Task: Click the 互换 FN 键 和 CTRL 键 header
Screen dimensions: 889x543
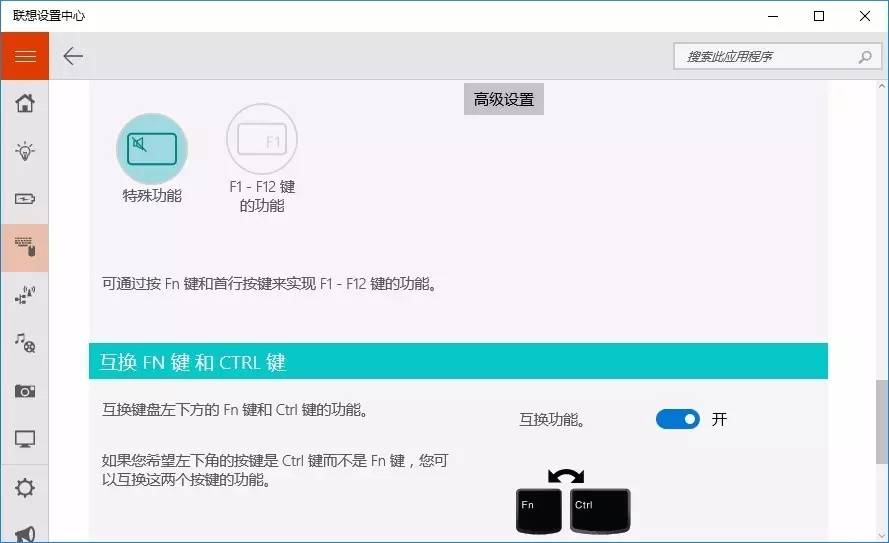Action: point(458,361)
